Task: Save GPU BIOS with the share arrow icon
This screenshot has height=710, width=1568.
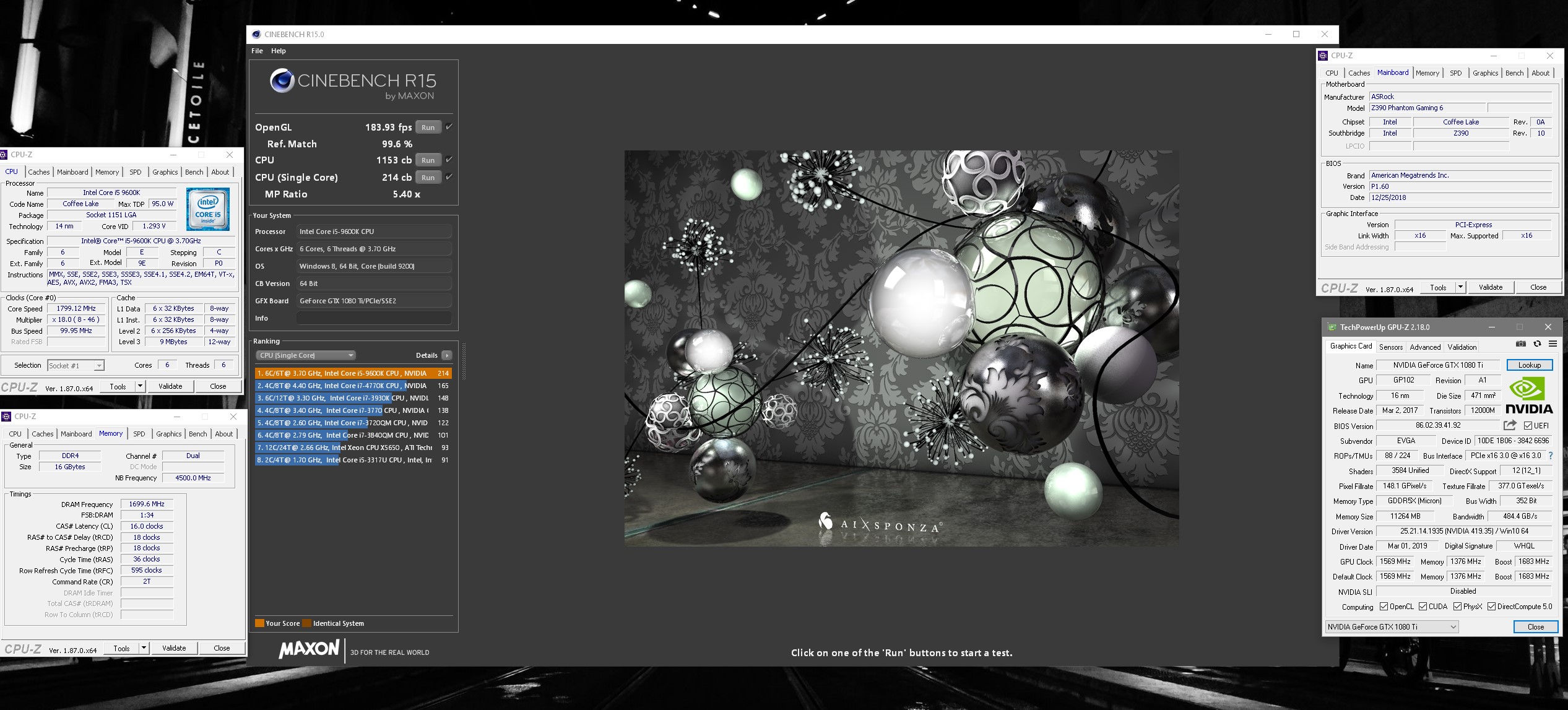Action: (1510, 425)
